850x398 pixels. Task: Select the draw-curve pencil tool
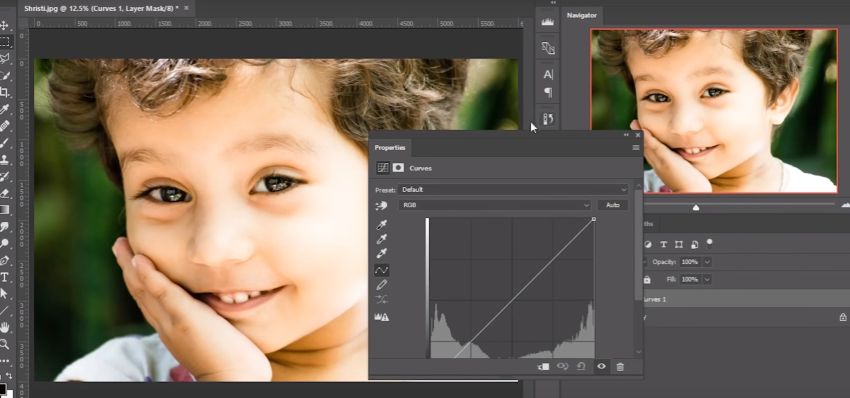pyautogui.click(x=382, y=285)
